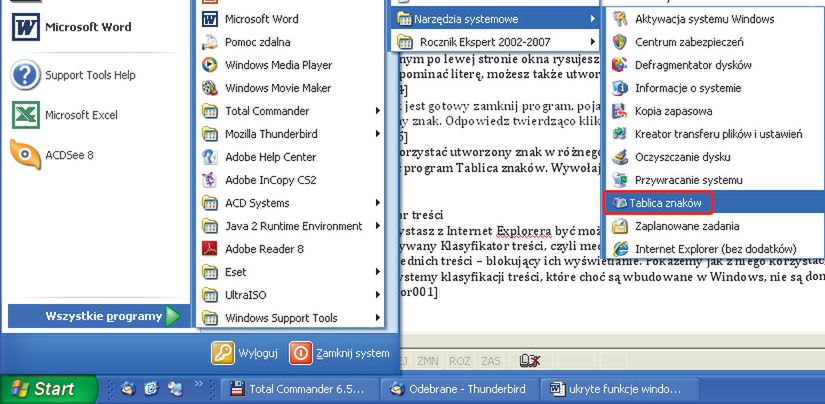This screenshot has height=404, width=825.
Task: Open Informacje o systemie
Action: [x=715, y=88]
